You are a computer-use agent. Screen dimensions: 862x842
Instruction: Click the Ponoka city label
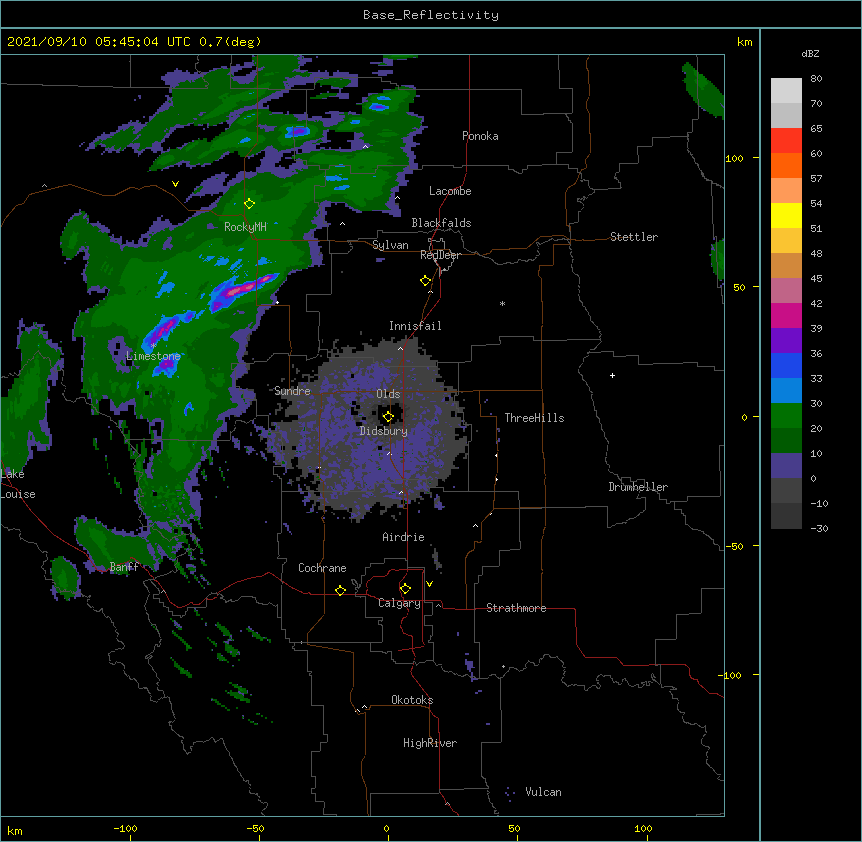[x=480, y=136]
